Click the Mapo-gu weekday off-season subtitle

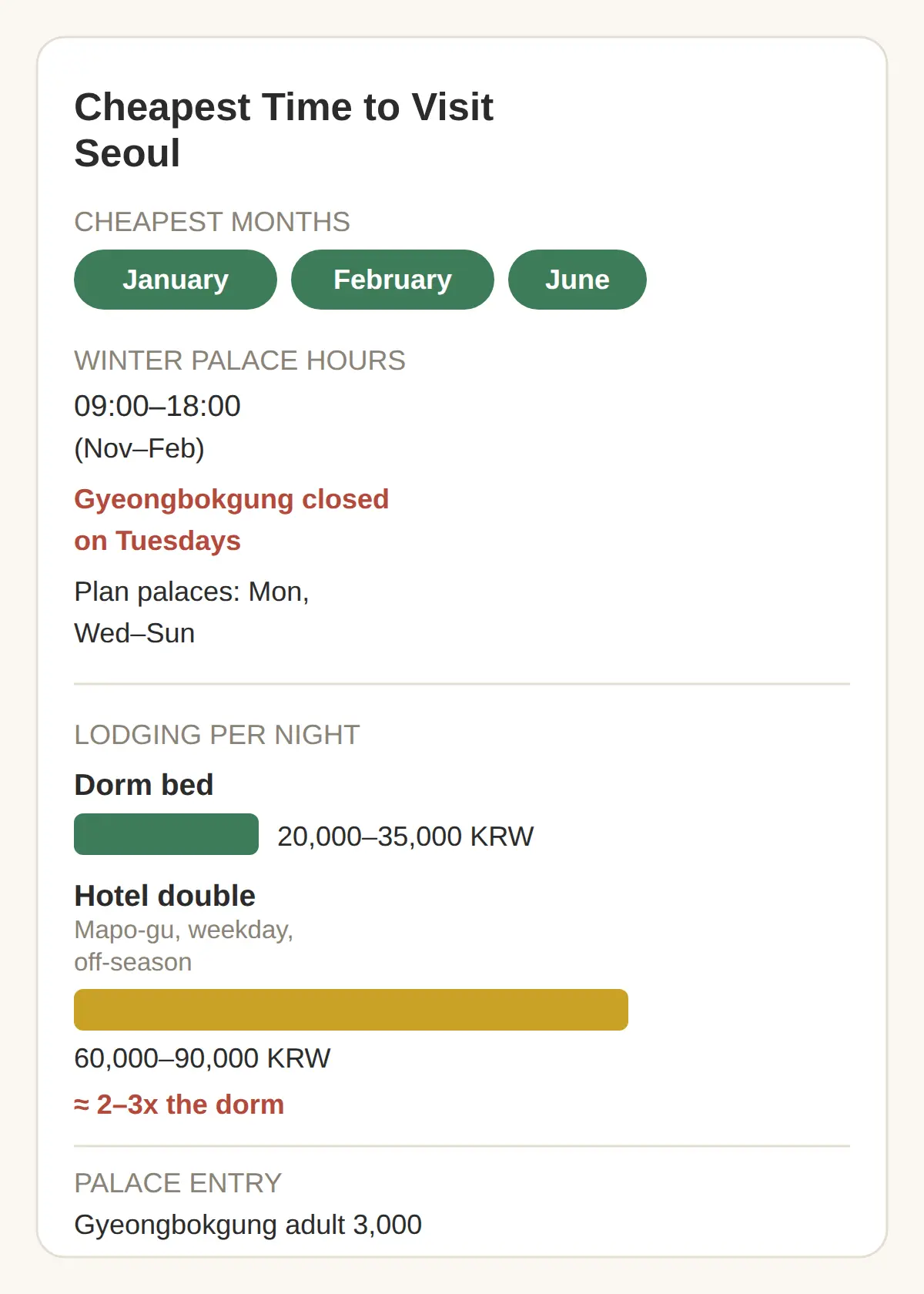coord(183,946)
